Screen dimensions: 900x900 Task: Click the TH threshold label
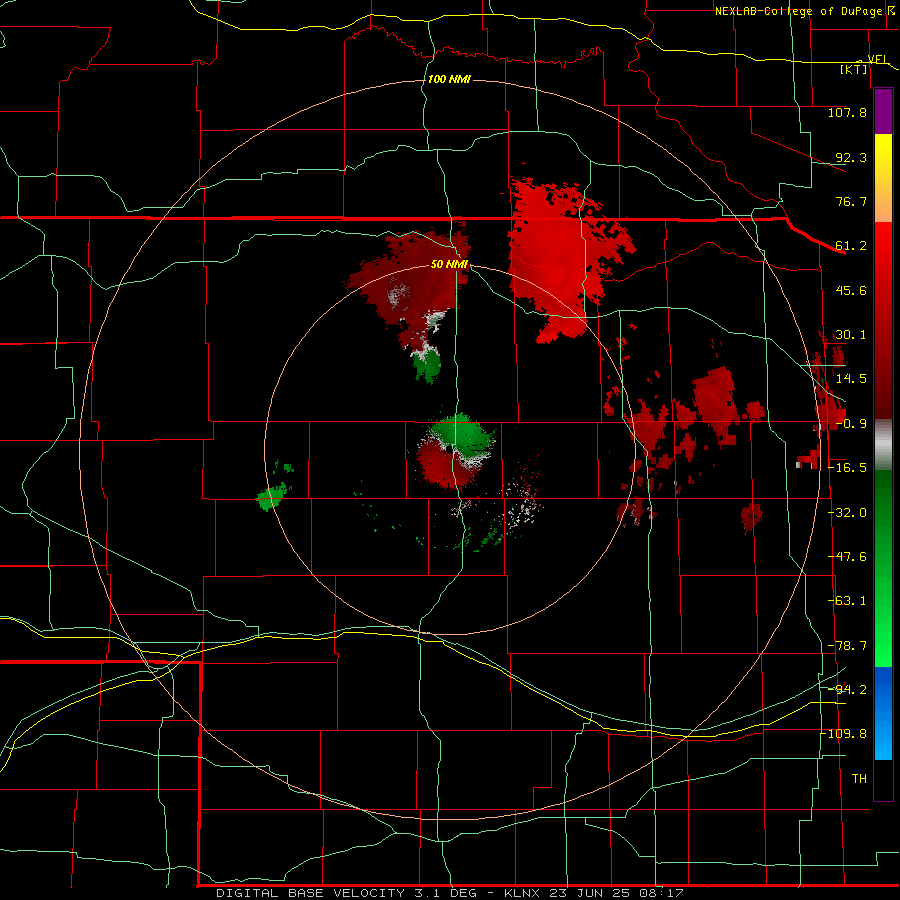coord(859,779)
